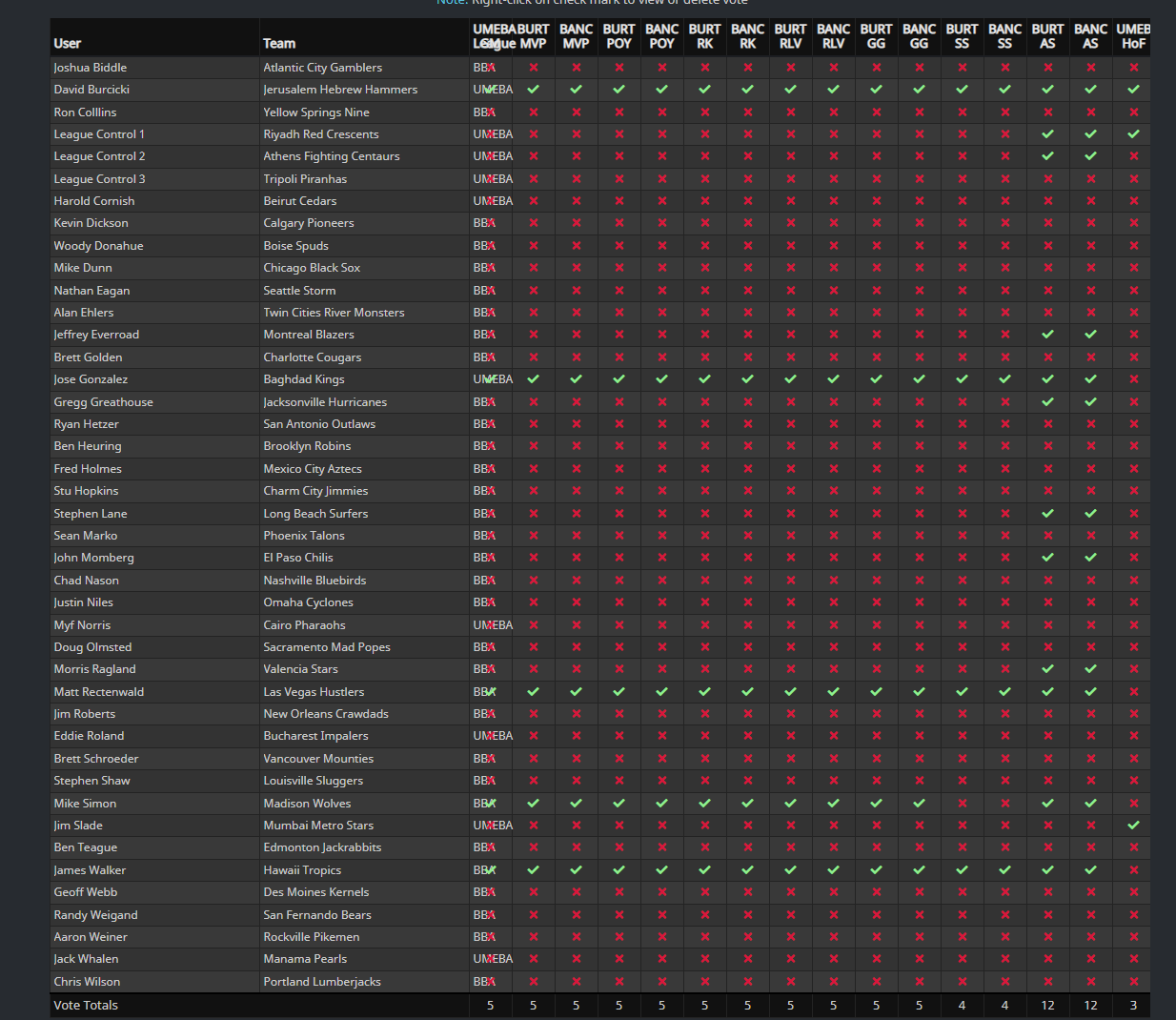The image size is (1176, 1020).
Task: Click Jeffrey Everroad's BURT AS check mark
Action: tap(1047, 335)
